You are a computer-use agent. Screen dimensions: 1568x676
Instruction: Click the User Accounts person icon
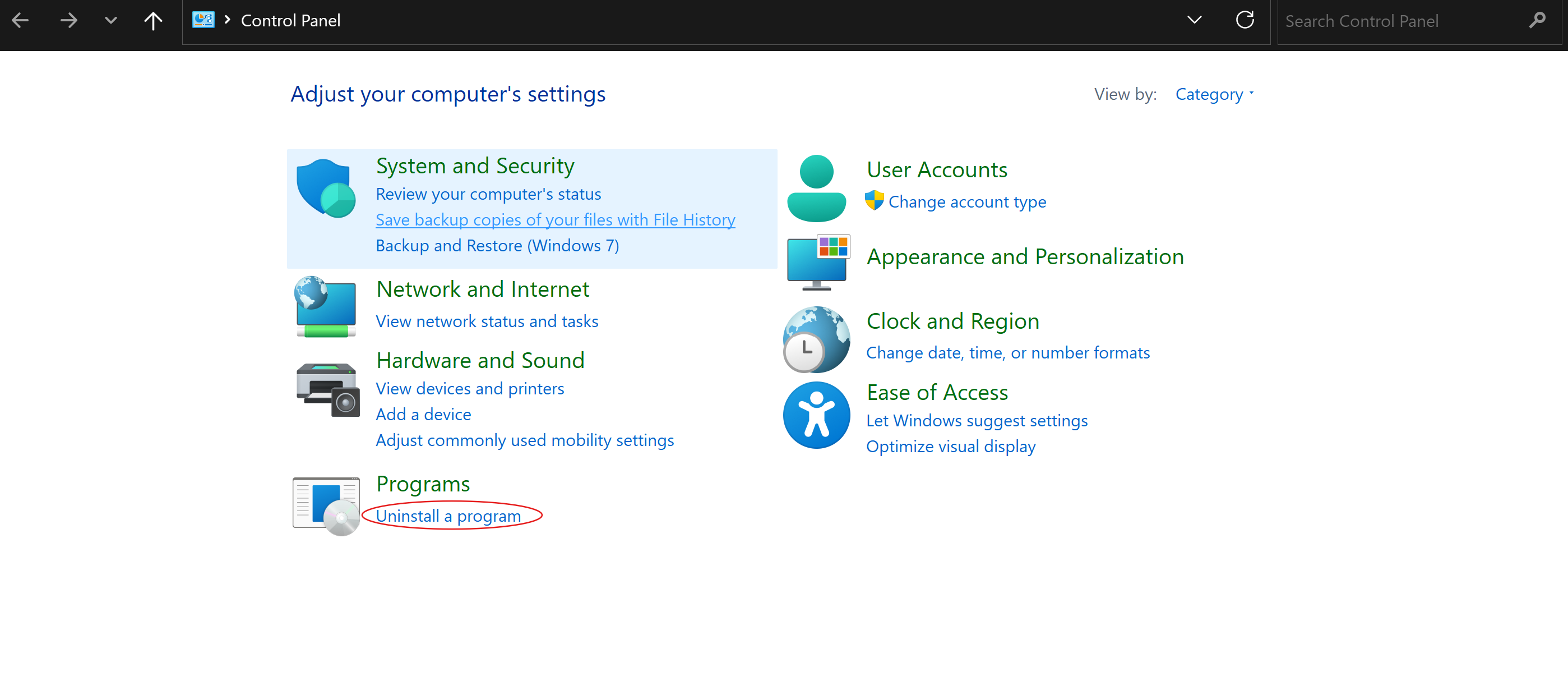point(816,189)
